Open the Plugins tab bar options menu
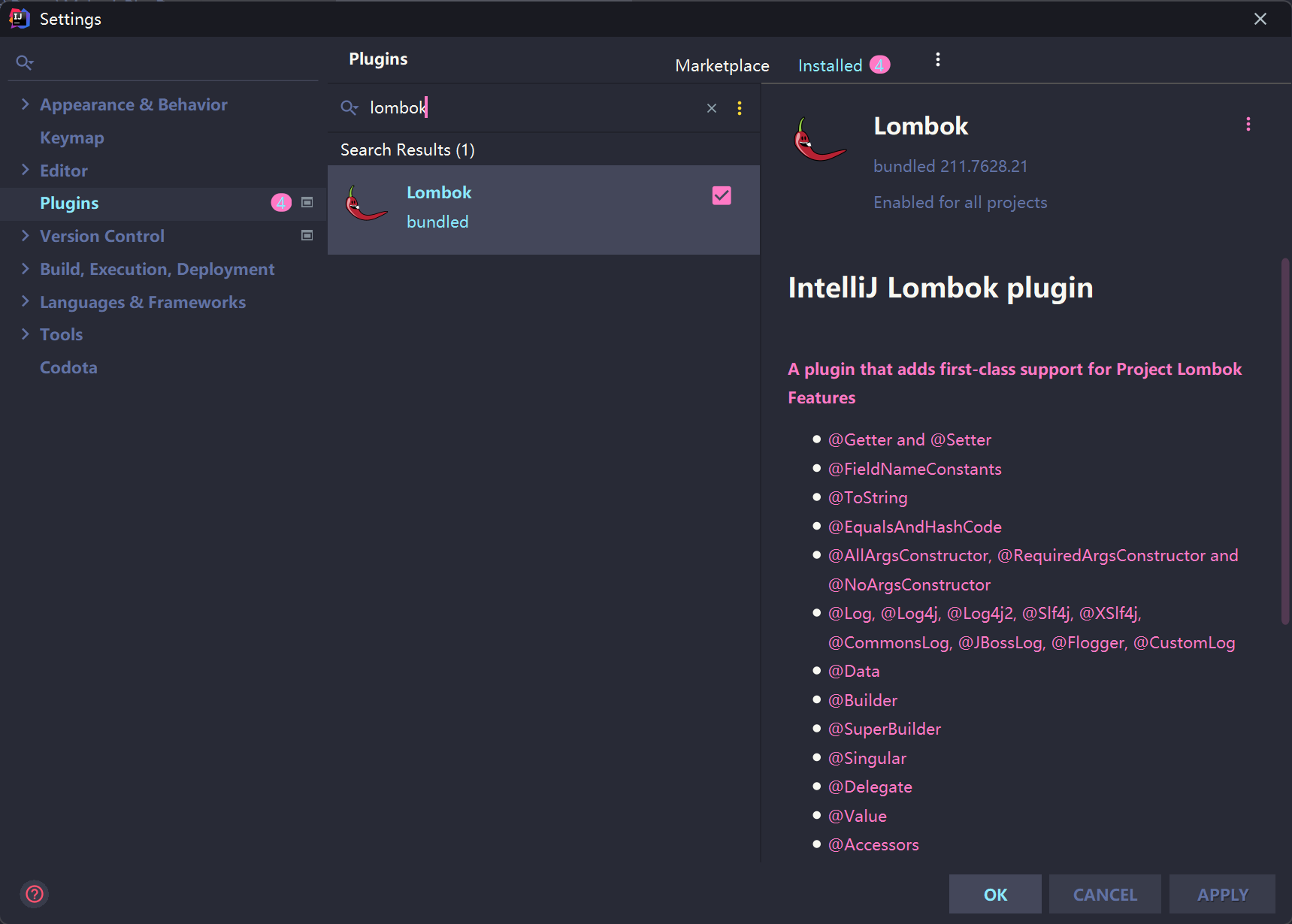The width and height of the screenshot is (1292, 924). [937, 59]
